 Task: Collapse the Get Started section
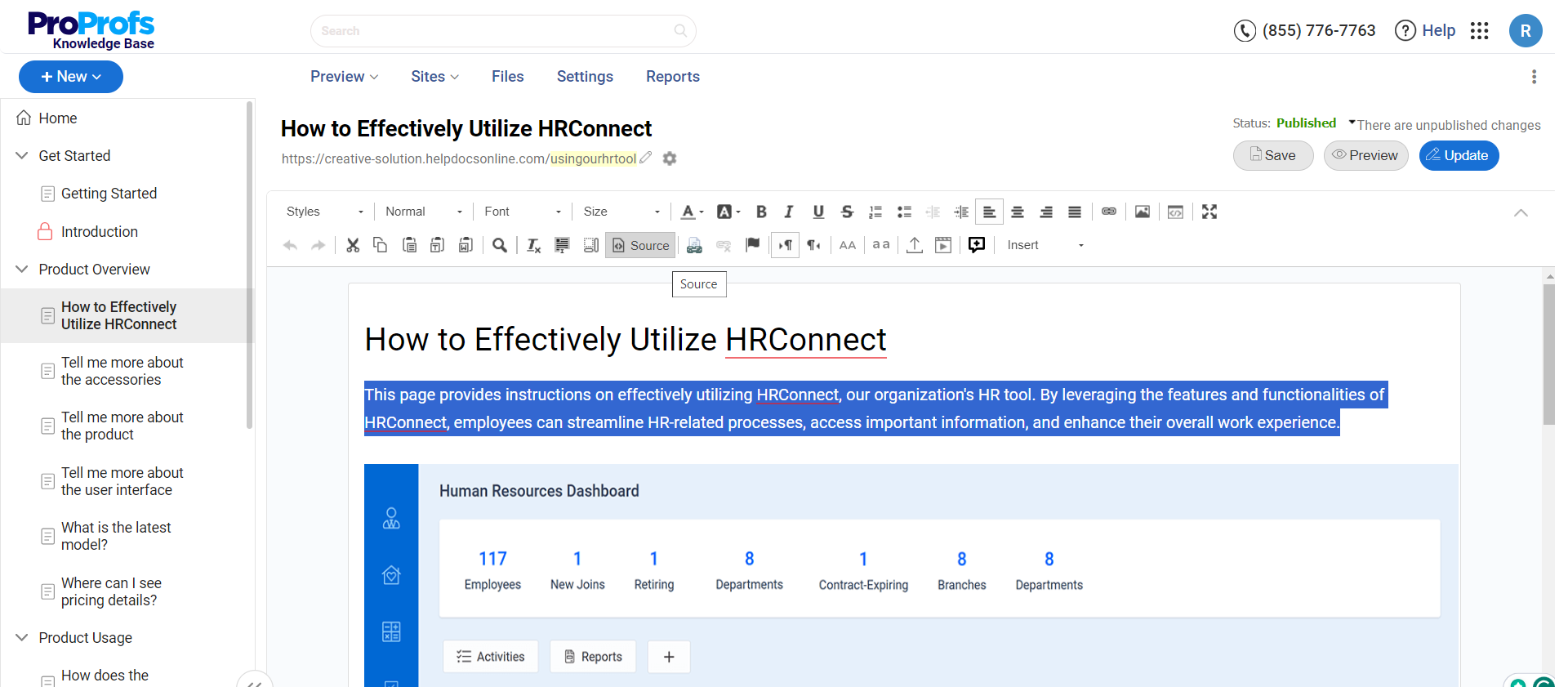pyautogui.click(x=22, y=155)
